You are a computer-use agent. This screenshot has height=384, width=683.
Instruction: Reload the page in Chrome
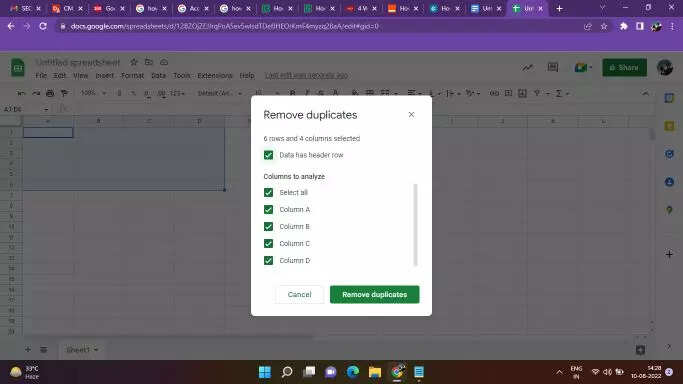click(x=43, y=26)
